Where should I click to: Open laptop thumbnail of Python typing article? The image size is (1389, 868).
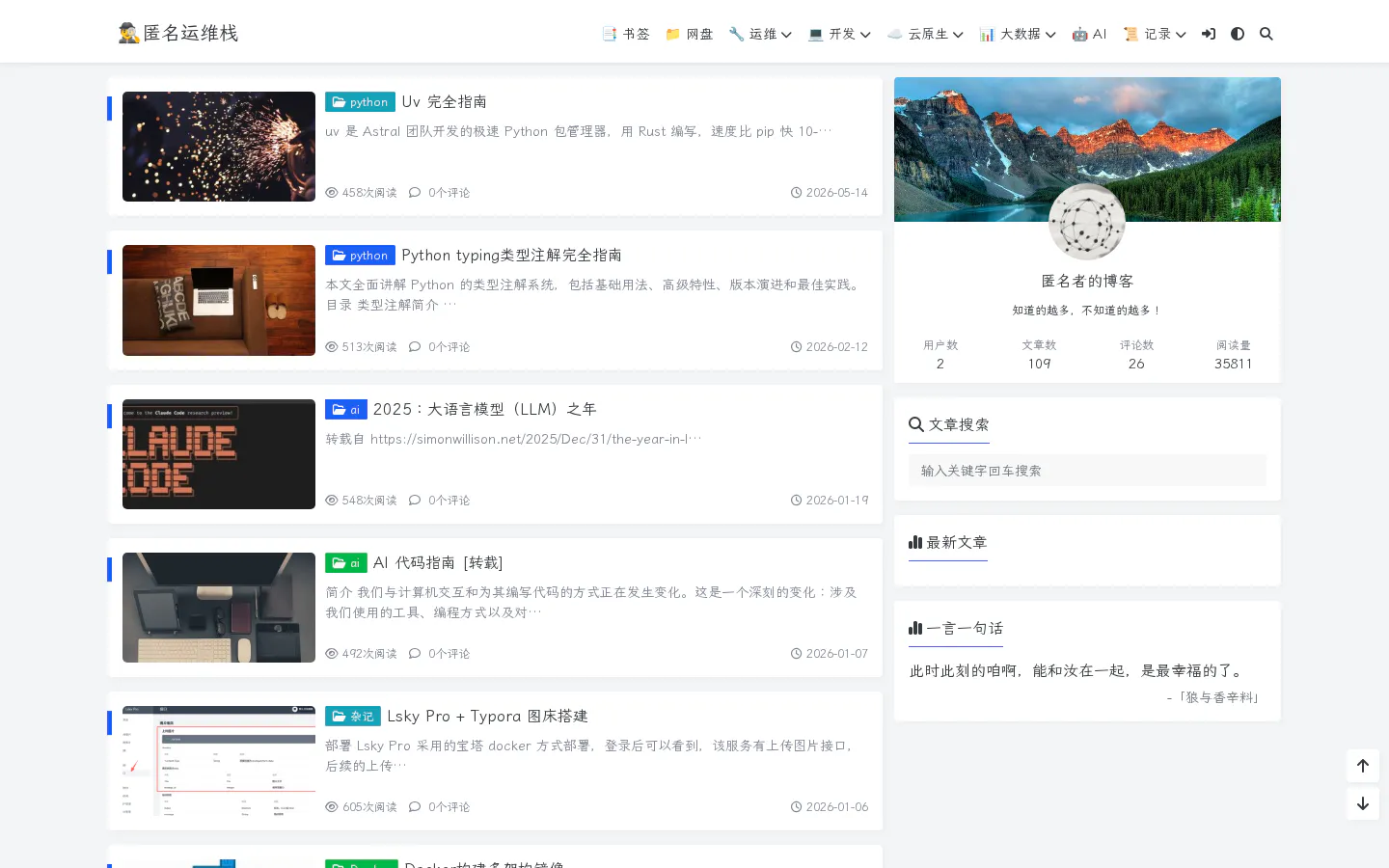[219, 300]
